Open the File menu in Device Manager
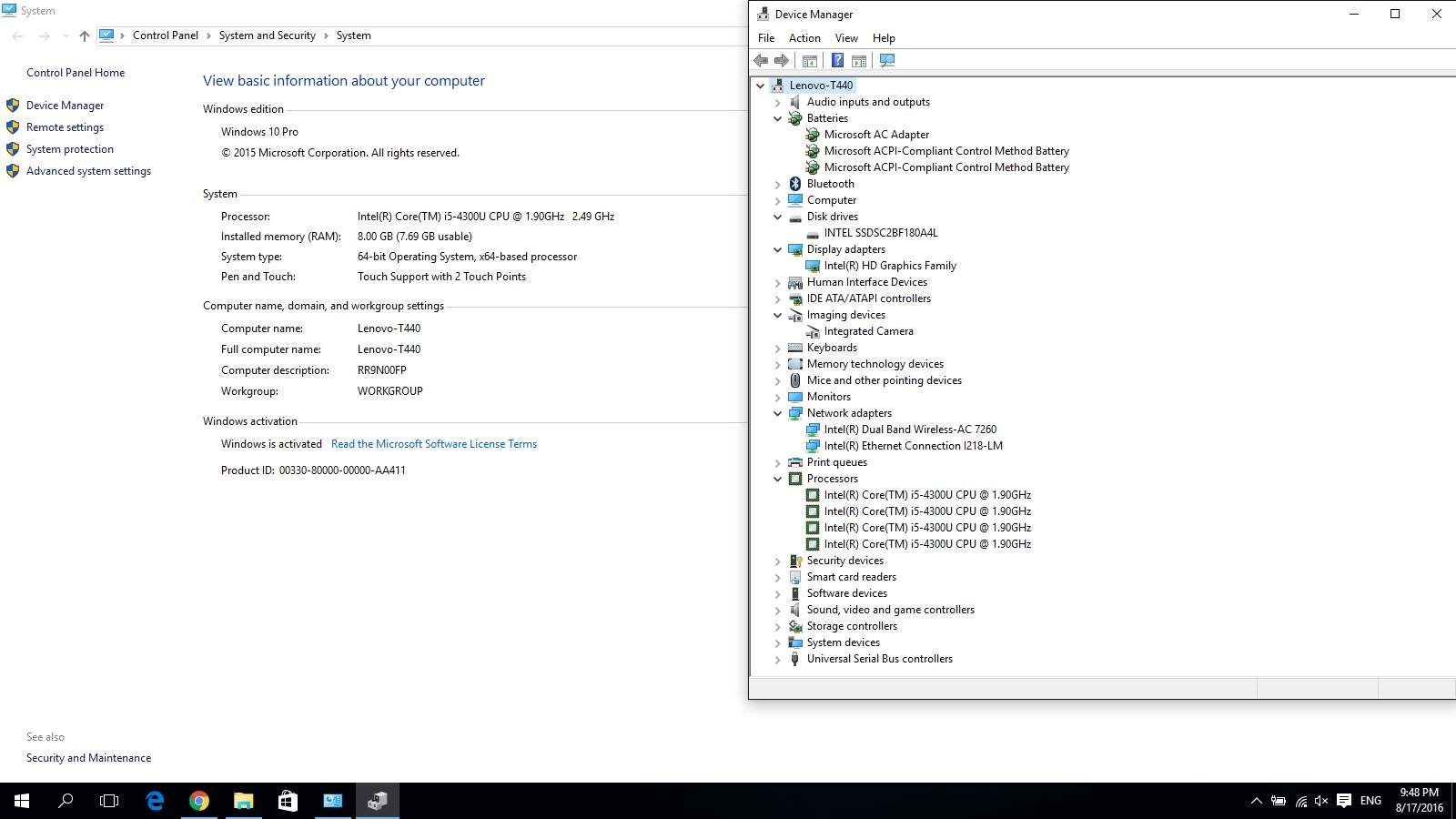Screen dimensions: 1456x819 coord(766,38)
